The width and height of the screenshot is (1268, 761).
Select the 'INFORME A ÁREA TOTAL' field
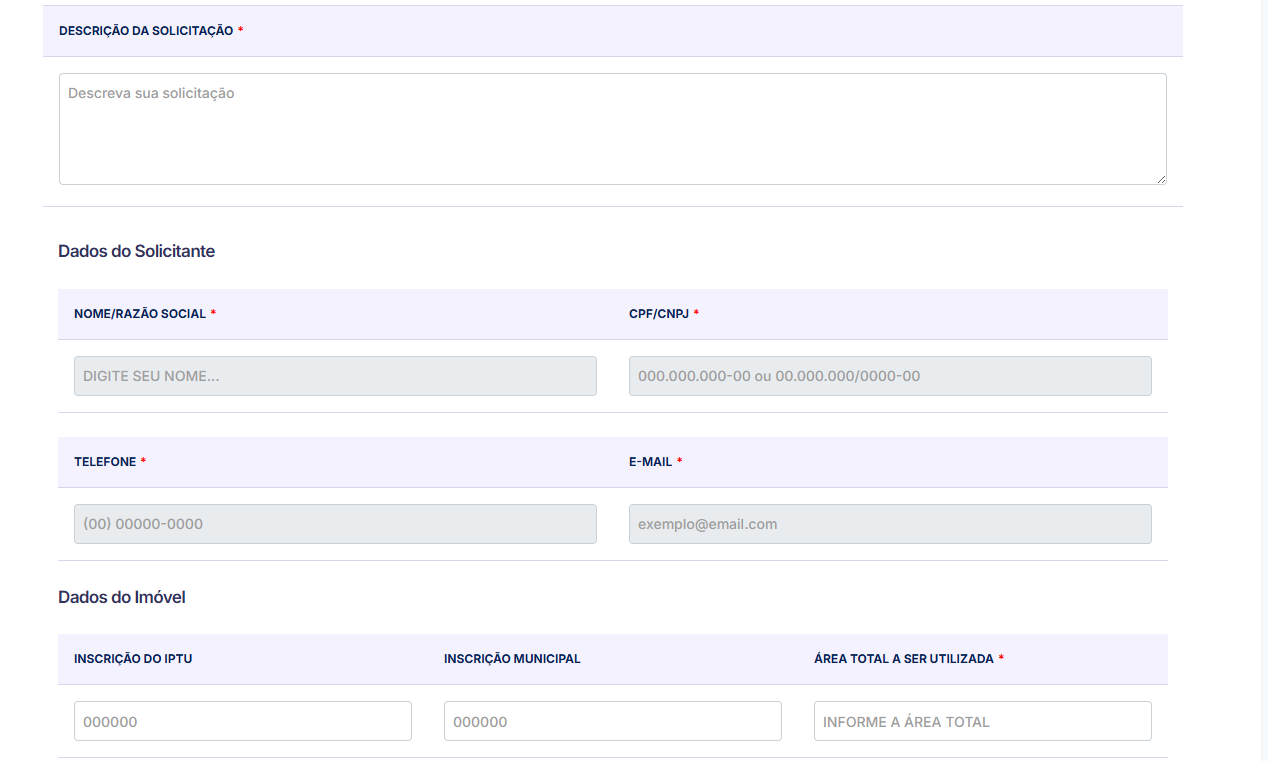(982, 721)
